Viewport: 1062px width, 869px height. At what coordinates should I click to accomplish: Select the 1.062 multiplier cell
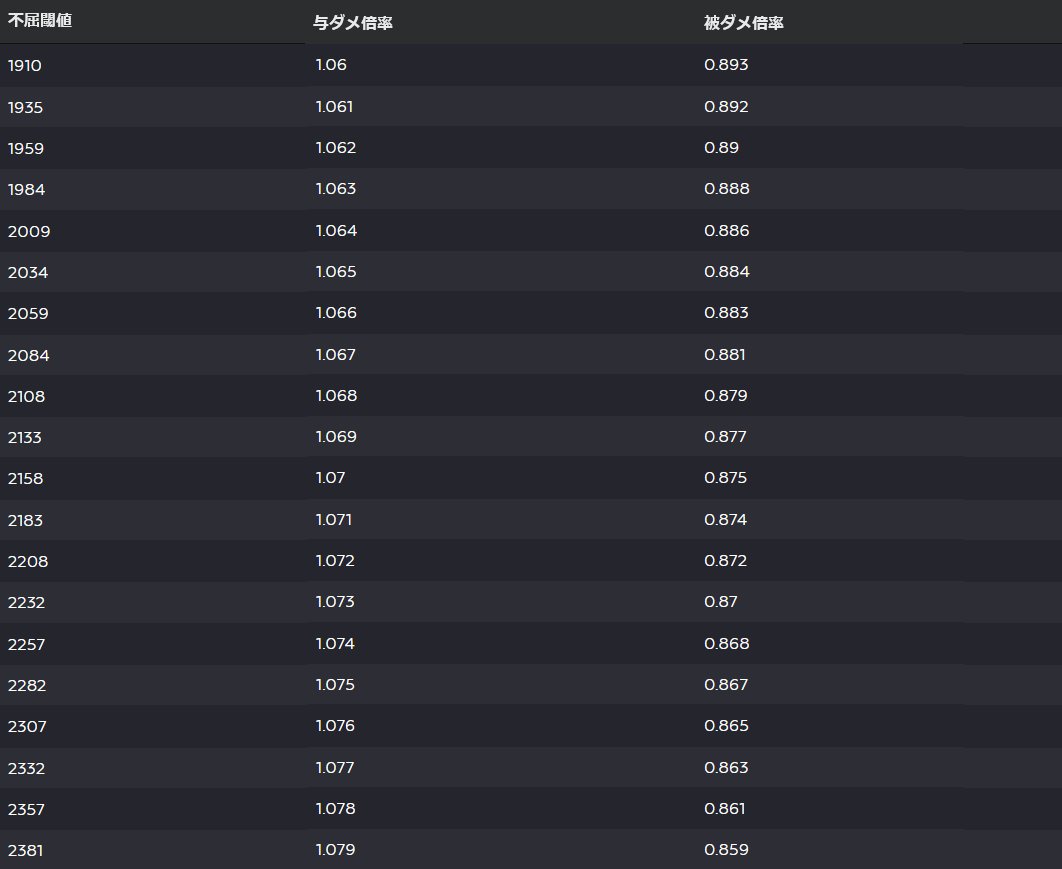pyautogui.click(x=335, y=148)
